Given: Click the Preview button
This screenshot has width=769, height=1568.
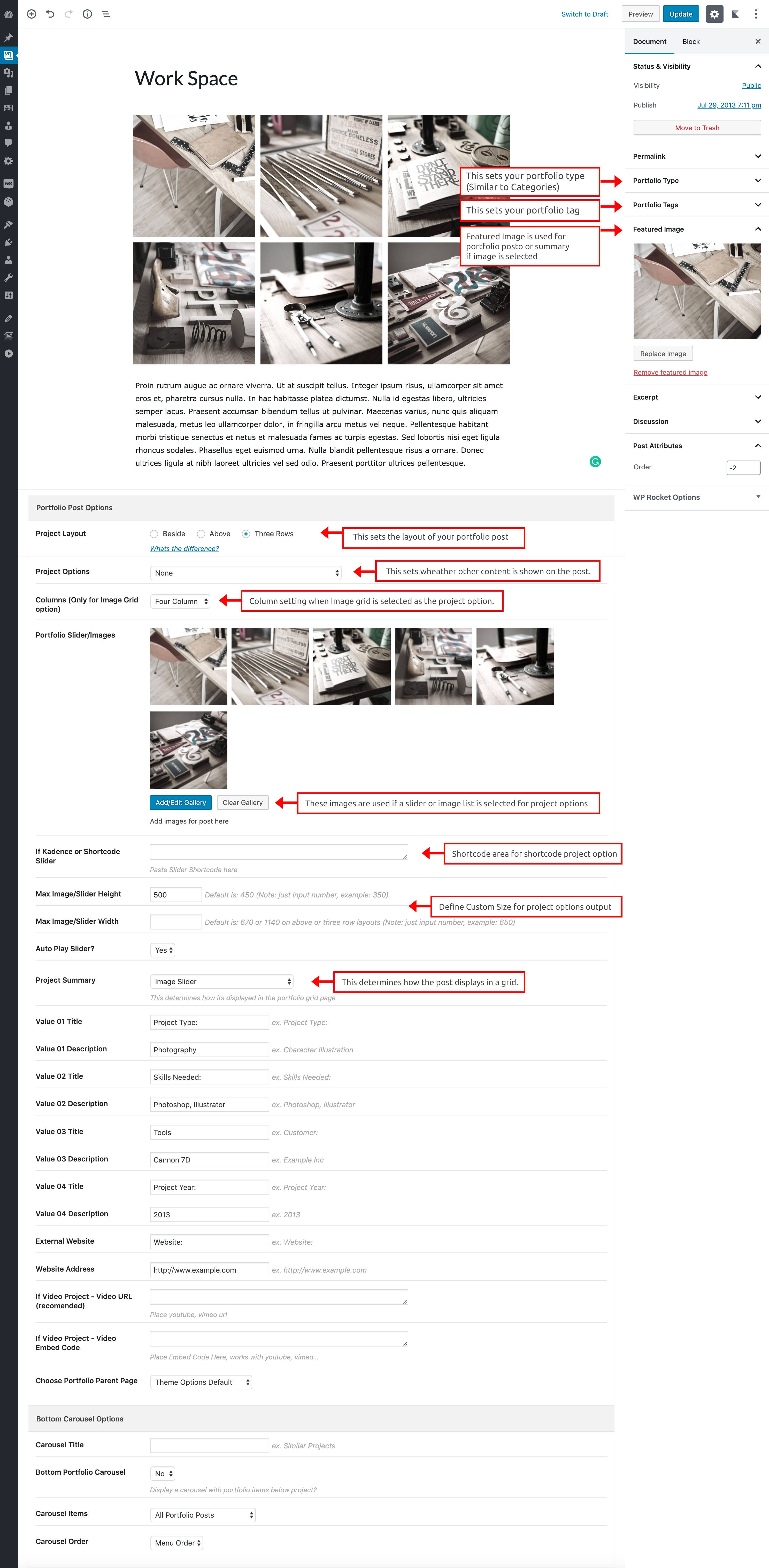Looking at the screenshot, I should click(641, 14).
